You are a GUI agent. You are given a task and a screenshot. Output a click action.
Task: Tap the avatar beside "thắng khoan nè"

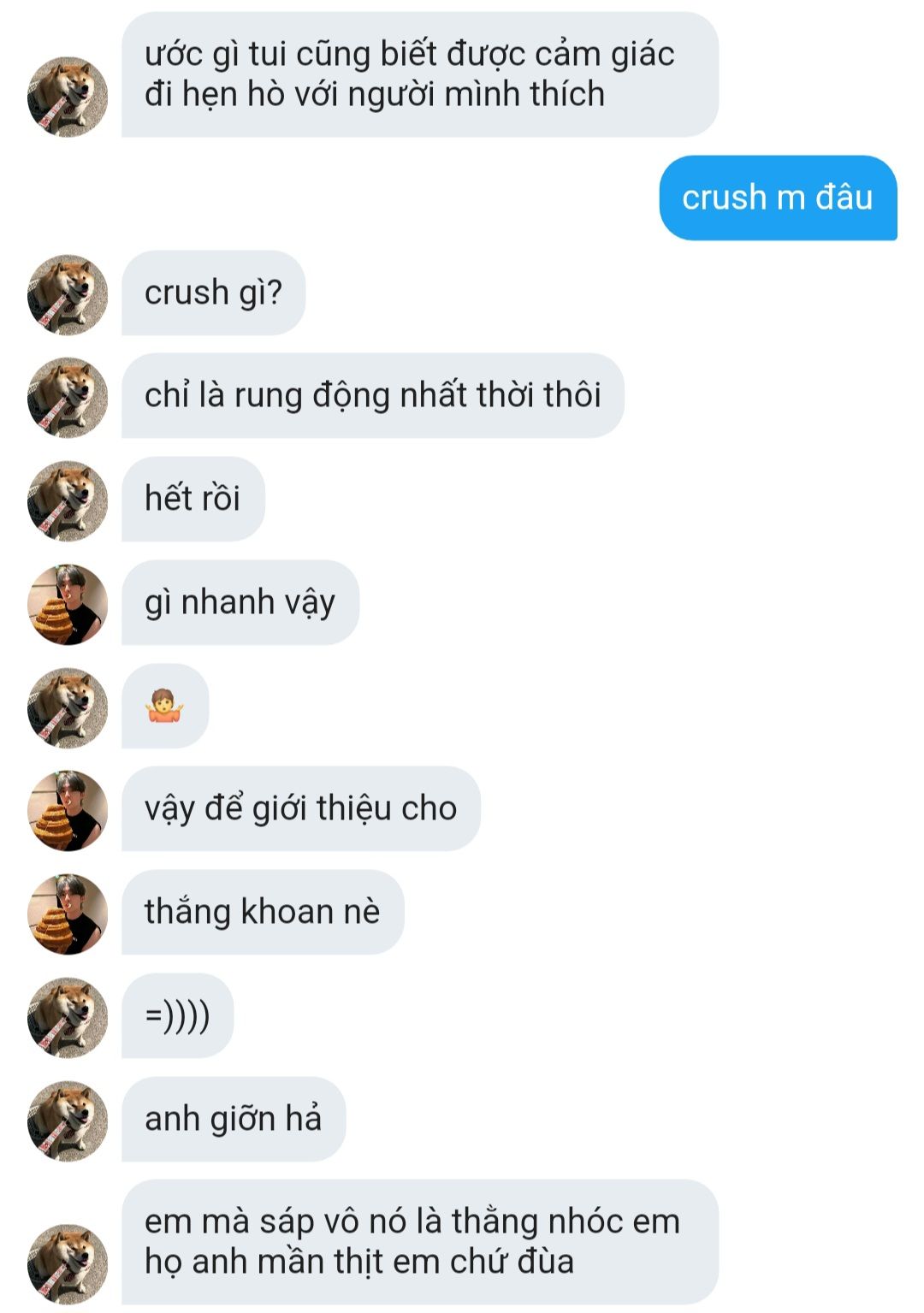point(68,914)
